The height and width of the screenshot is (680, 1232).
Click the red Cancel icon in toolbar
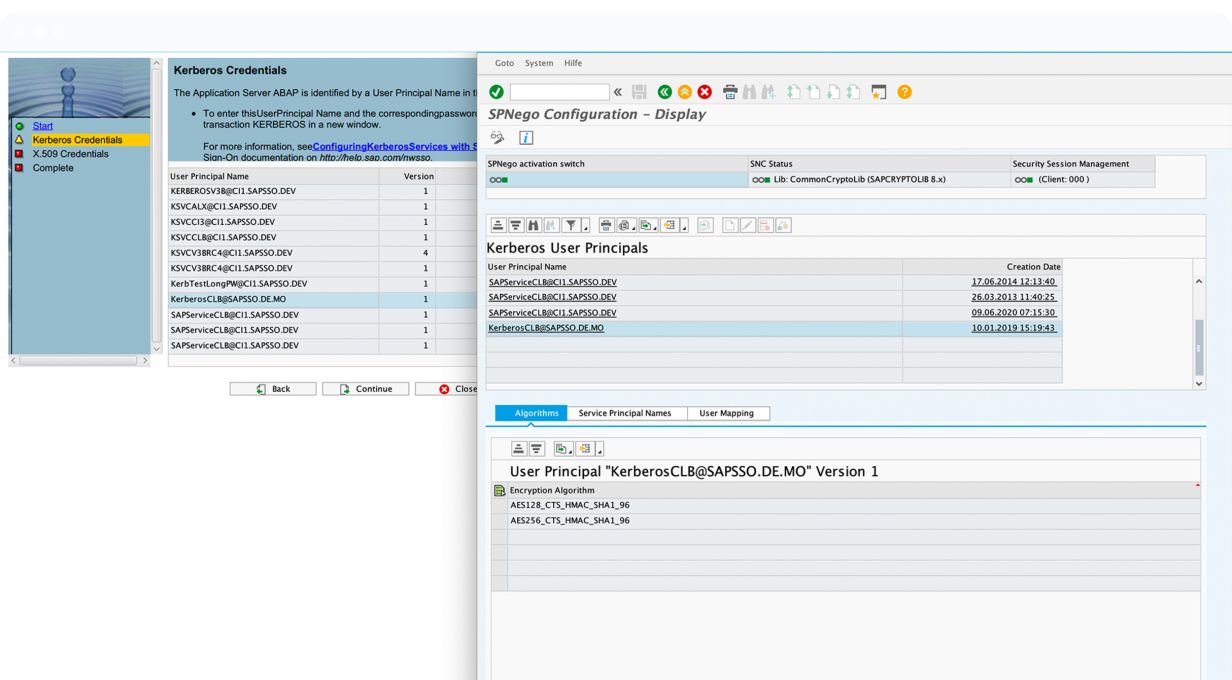(705, 92)
